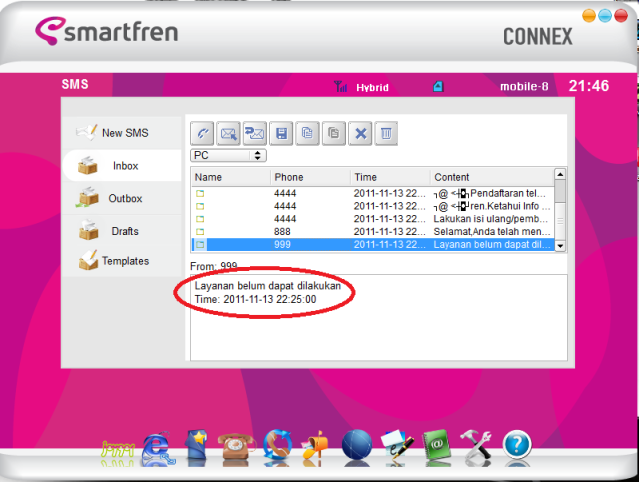
Task: Open New SMS composer
Action: pos(122,133)
